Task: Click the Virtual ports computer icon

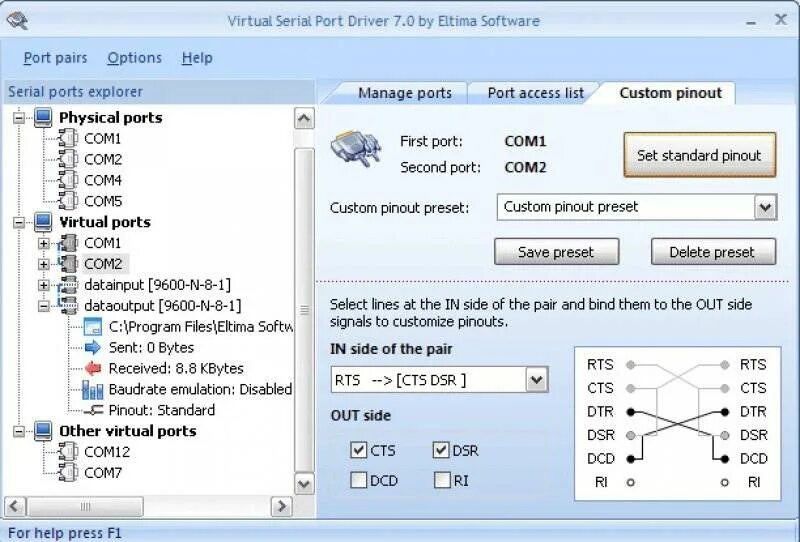Action: (43, 222)
